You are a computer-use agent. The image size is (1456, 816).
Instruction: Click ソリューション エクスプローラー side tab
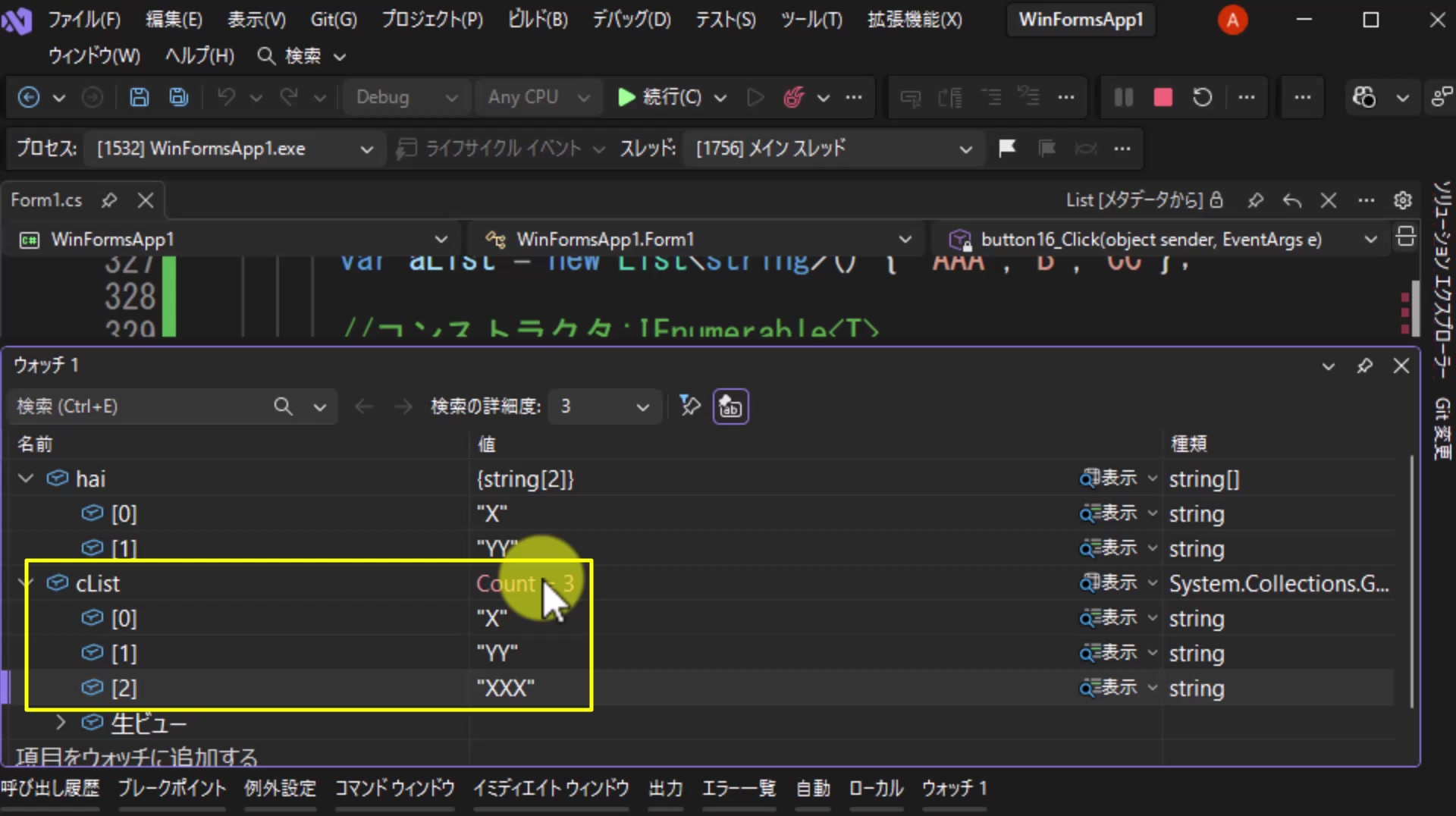[1442, 279]
